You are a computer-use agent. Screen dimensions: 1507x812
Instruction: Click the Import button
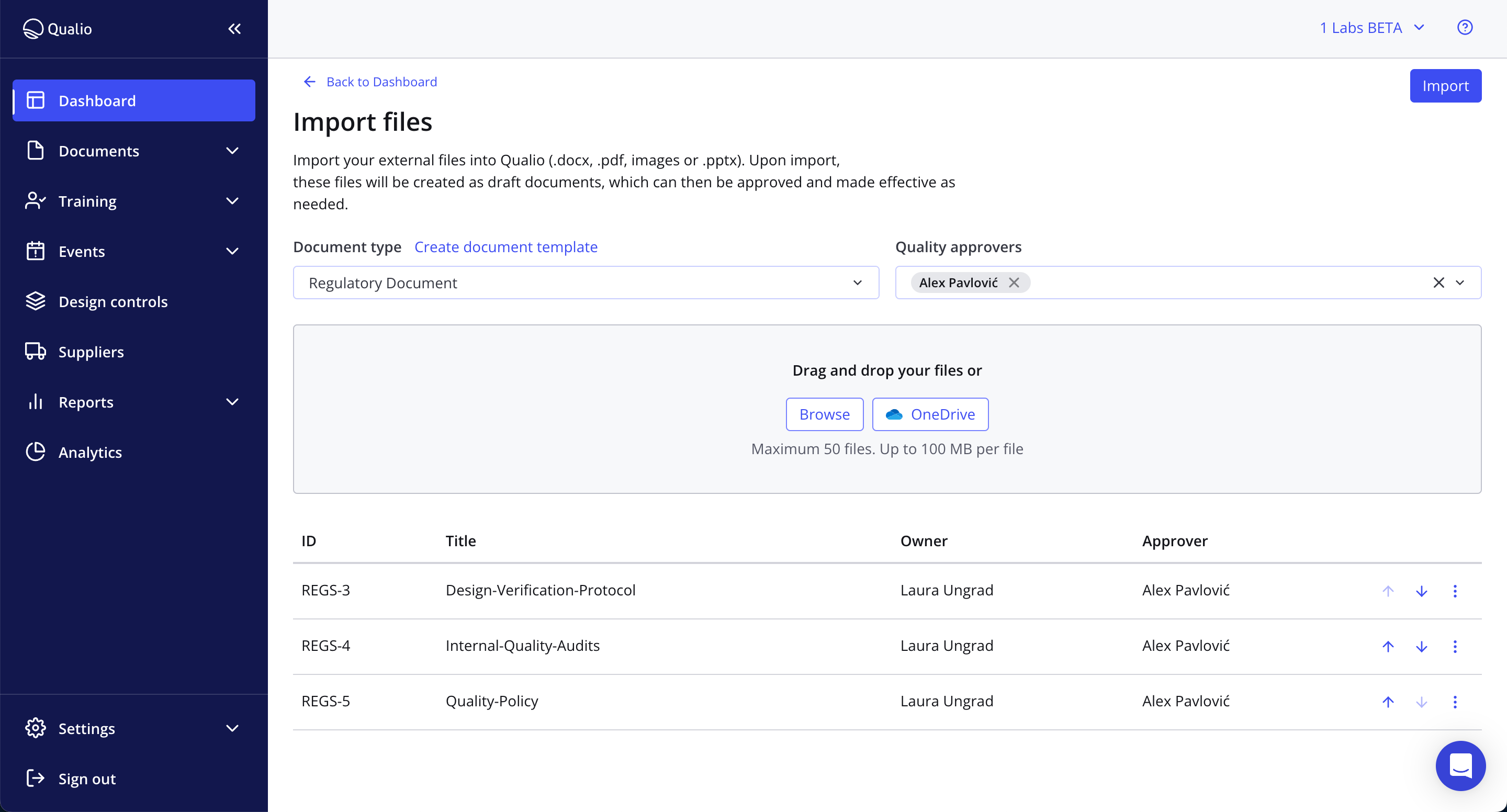pyautogui.click(x=1446, y=85)
